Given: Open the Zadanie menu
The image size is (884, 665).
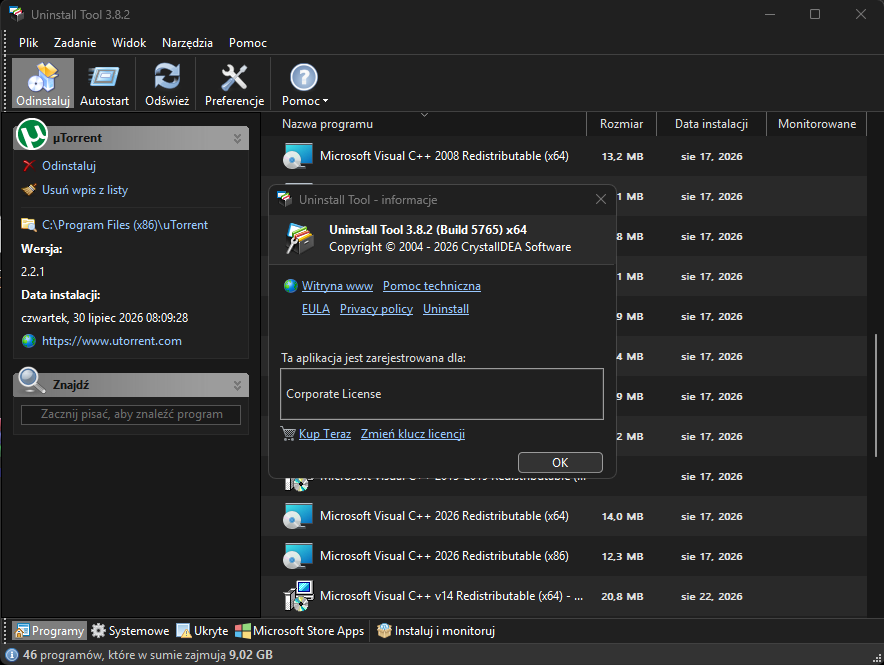Looking at the screenshot, I should point(75,43).
